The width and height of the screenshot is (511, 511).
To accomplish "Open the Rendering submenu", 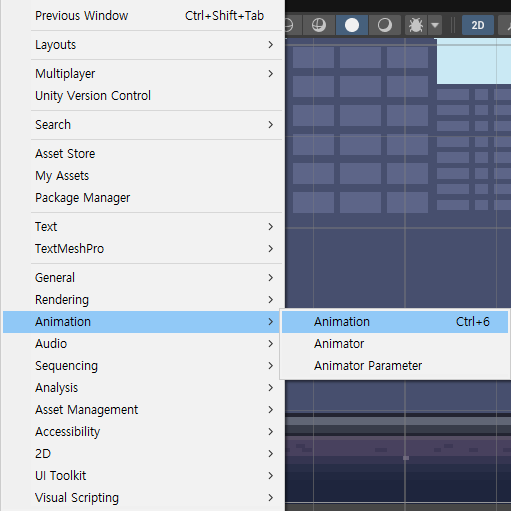I will pyautogui.click(x=142, y=300).
